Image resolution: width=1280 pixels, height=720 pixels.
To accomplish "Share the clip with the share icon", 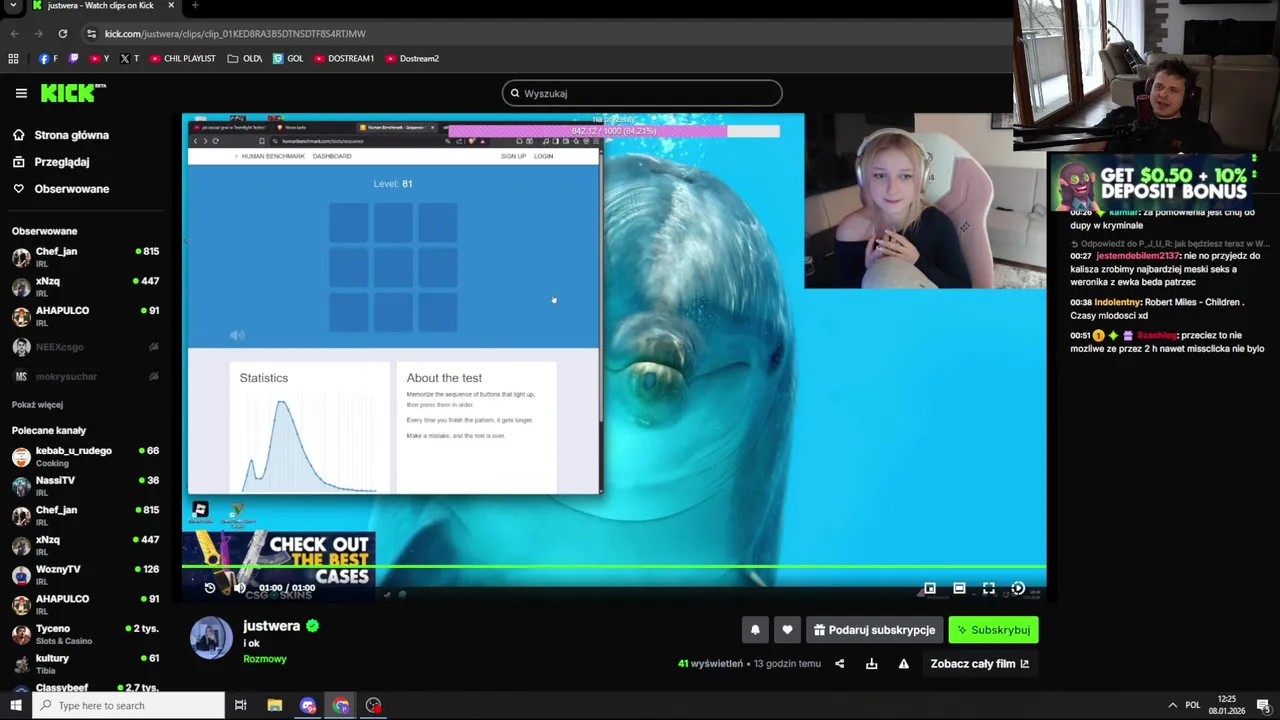I will point(839,664).
